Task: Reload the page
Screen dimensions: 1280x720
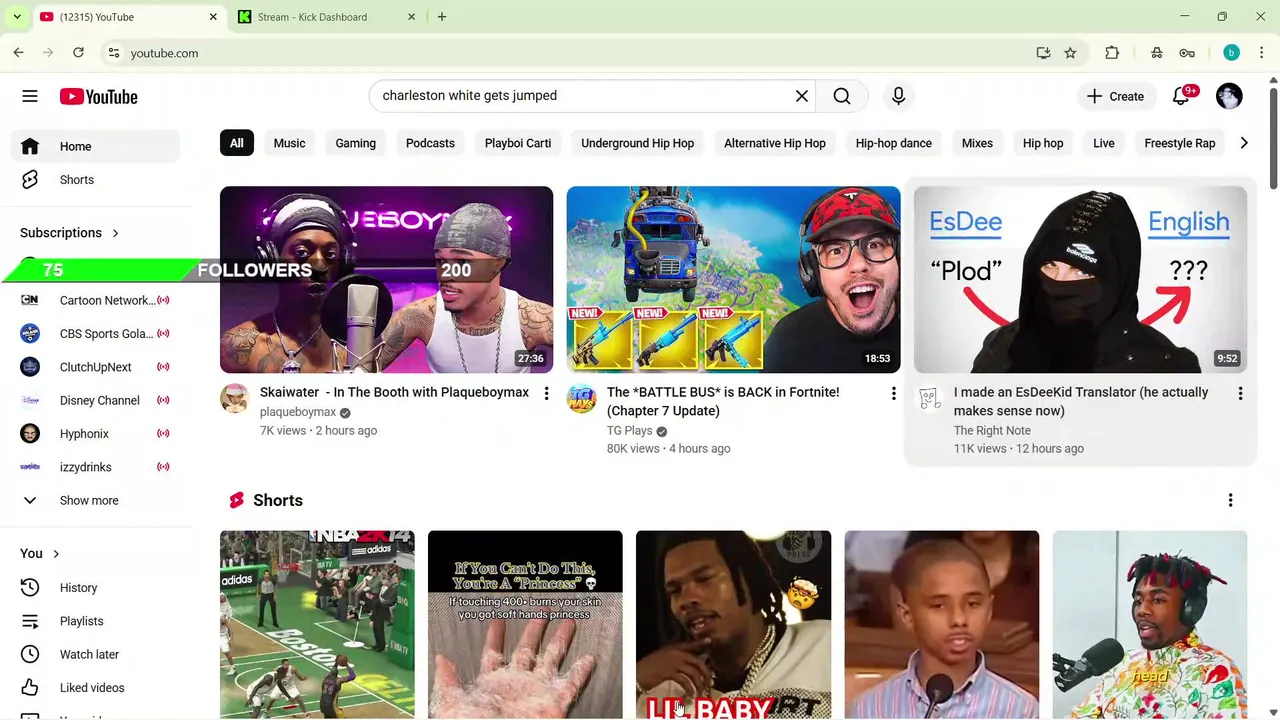Action: pyautogui.click(x=78, y=53)
